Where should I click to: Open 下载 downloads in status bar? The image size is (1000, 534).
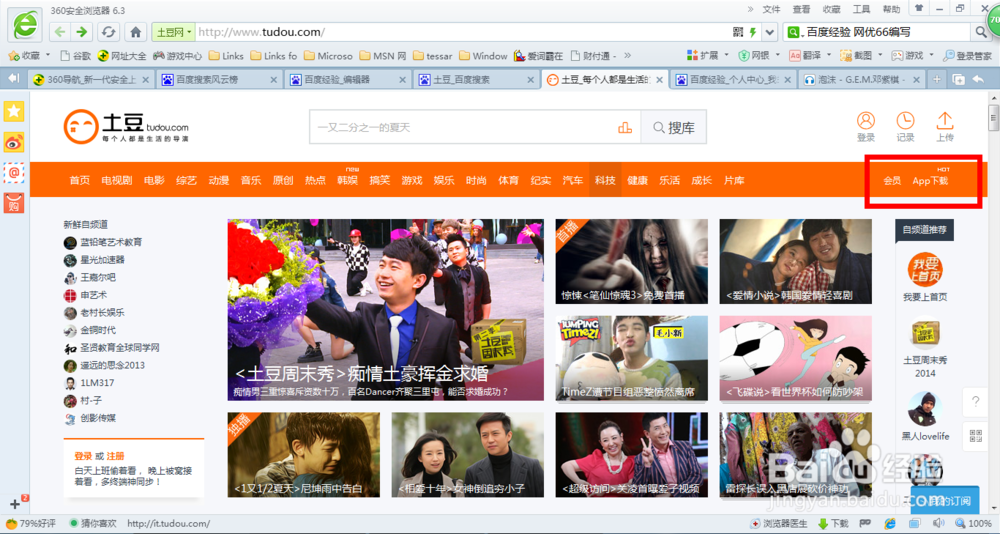(834, 523)
